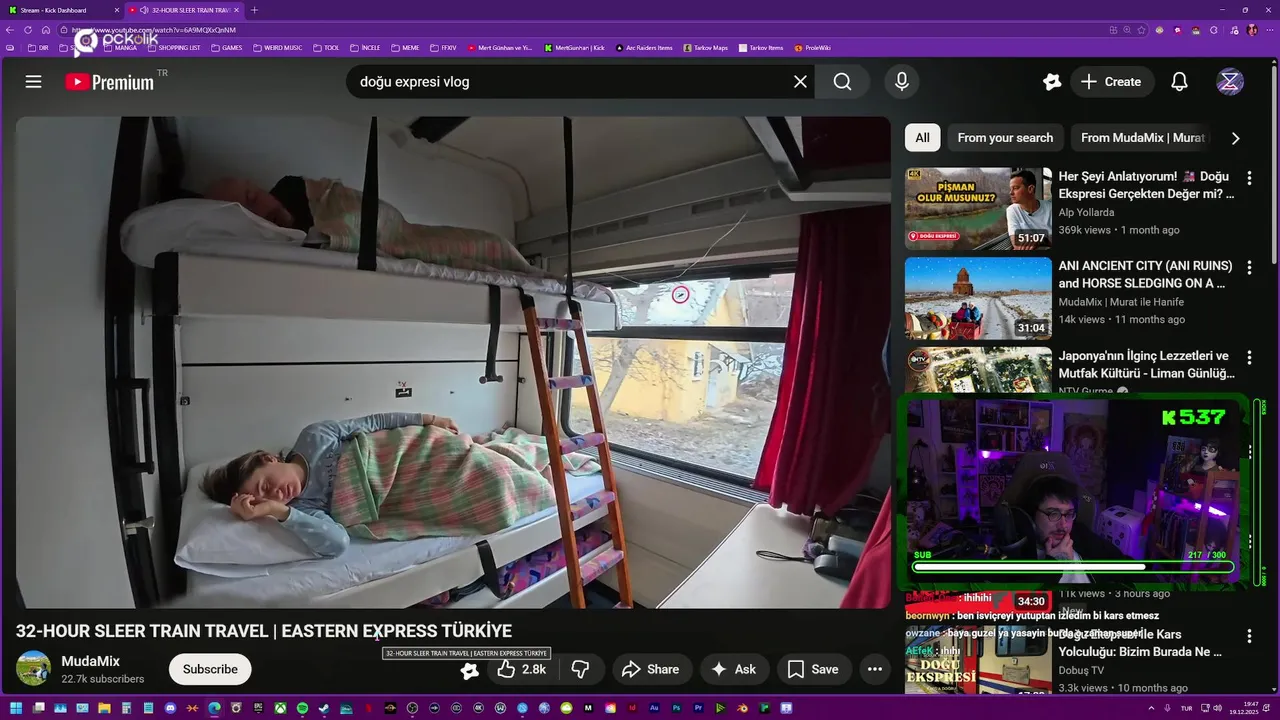This screenshot has height=720, width=1280.
Task: Open Epic Games launcher from the taskbar
Action: pos(258,708)
